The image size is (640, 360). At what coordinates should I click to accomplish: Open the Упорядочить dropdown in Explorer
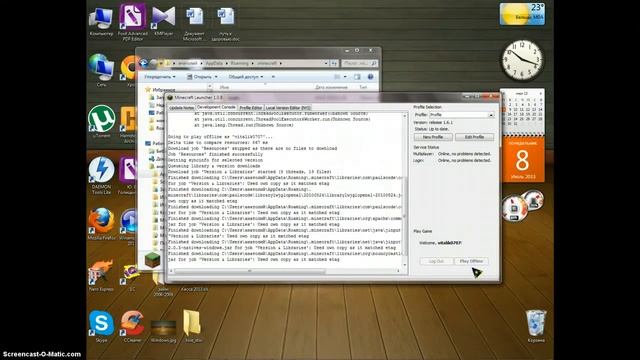(x=160, y=77)
